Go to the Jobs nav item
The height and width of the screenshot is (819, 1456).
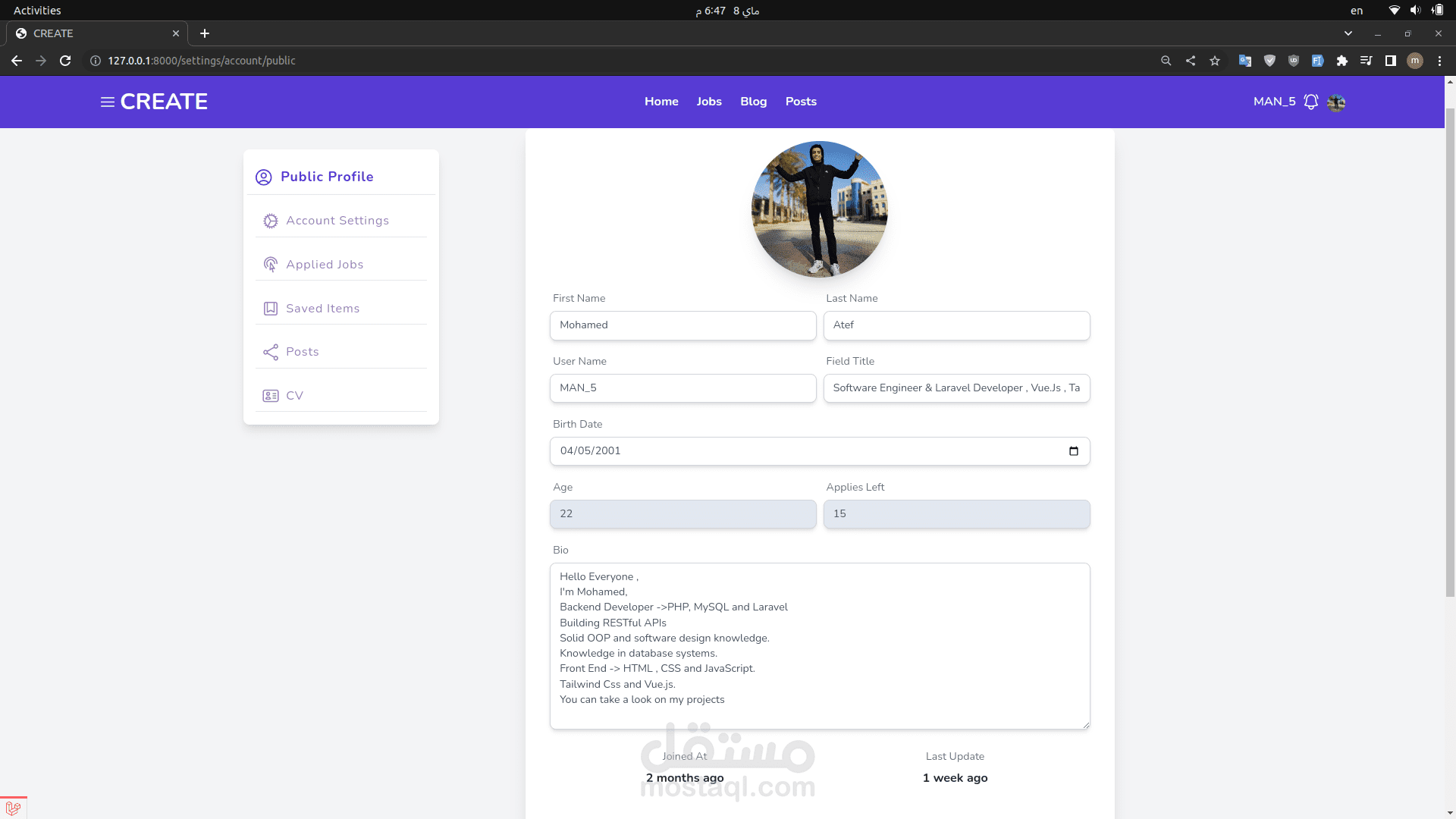(708, 102)
